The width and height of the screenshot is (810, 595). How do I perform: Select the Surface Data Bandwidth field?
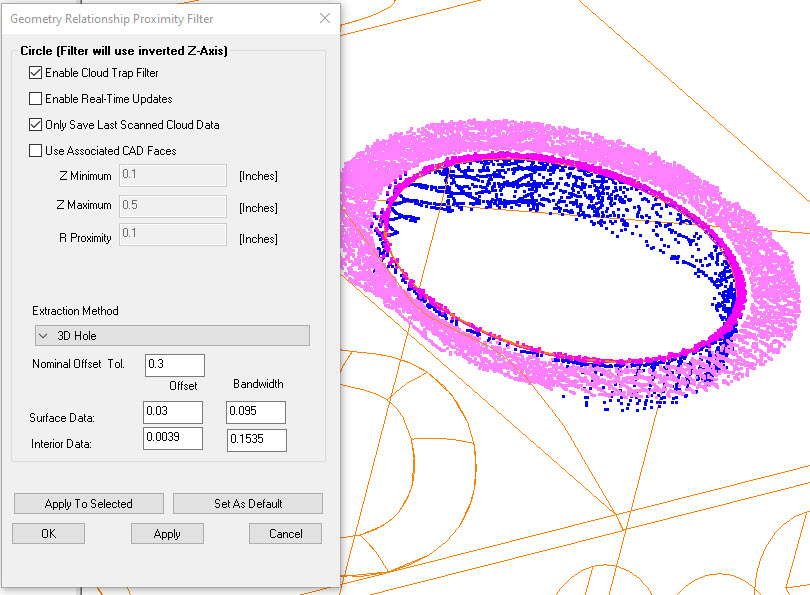click(256, 412)
